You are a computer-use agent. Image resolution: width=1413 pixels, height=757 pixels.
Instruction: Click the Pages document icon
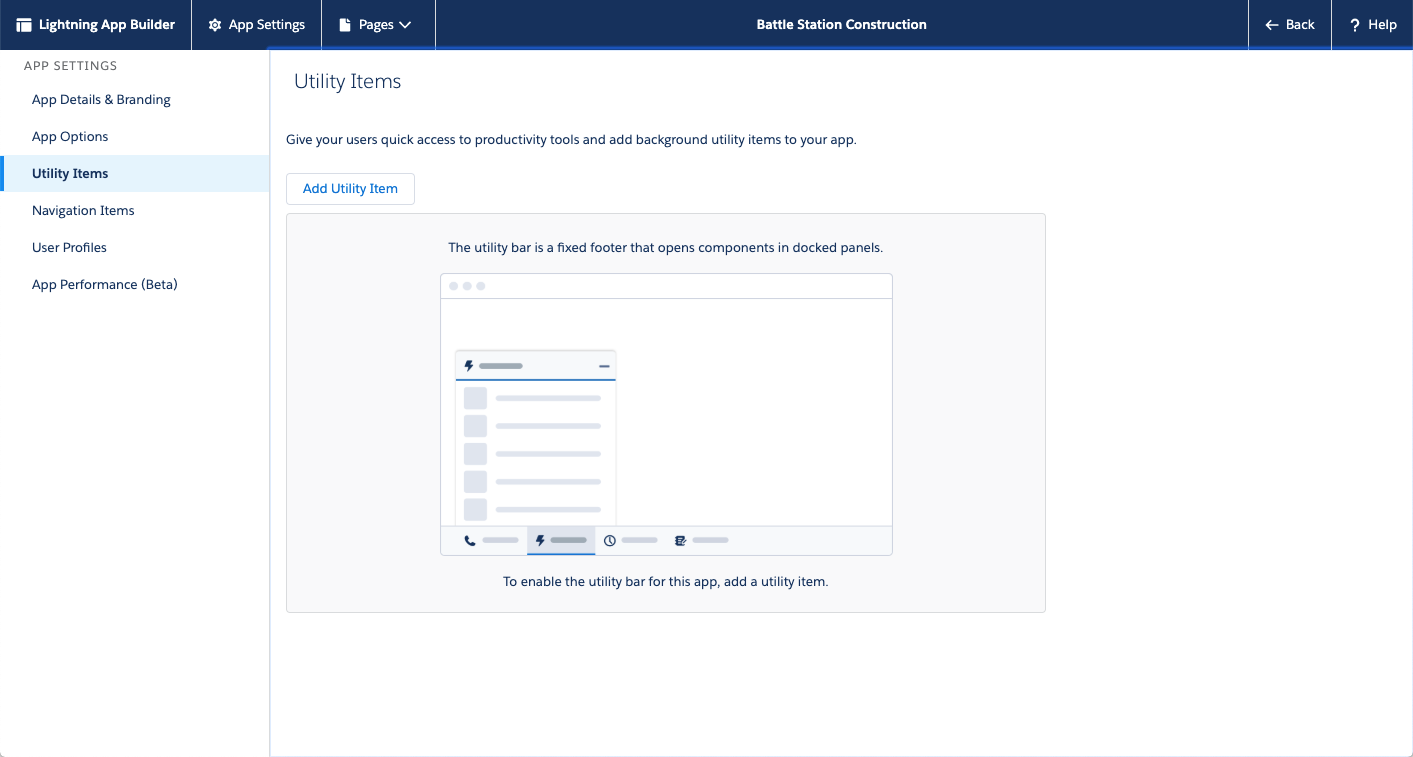coord(345,25)
